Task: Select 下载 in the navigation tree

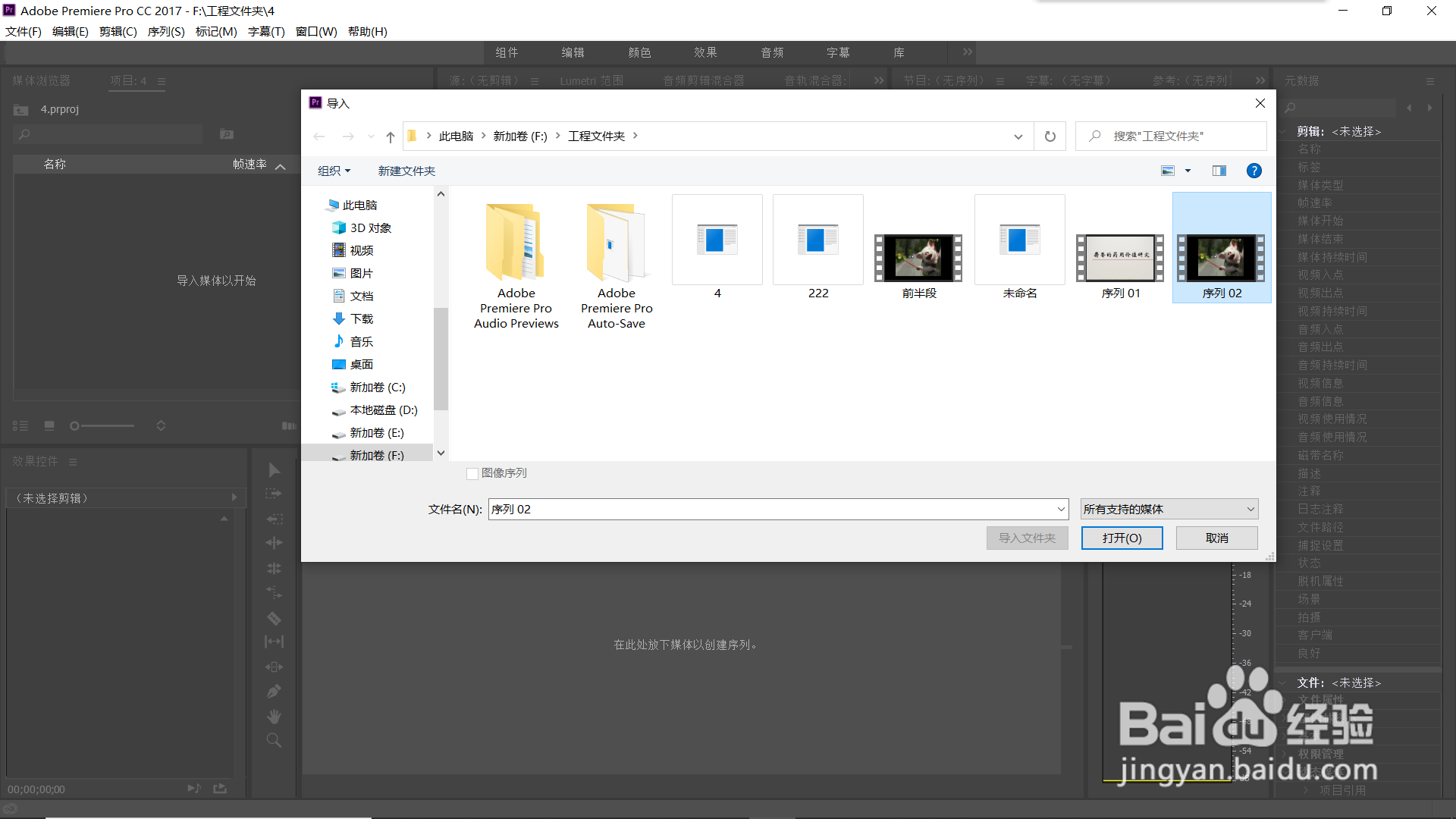Action: point(361,318)
